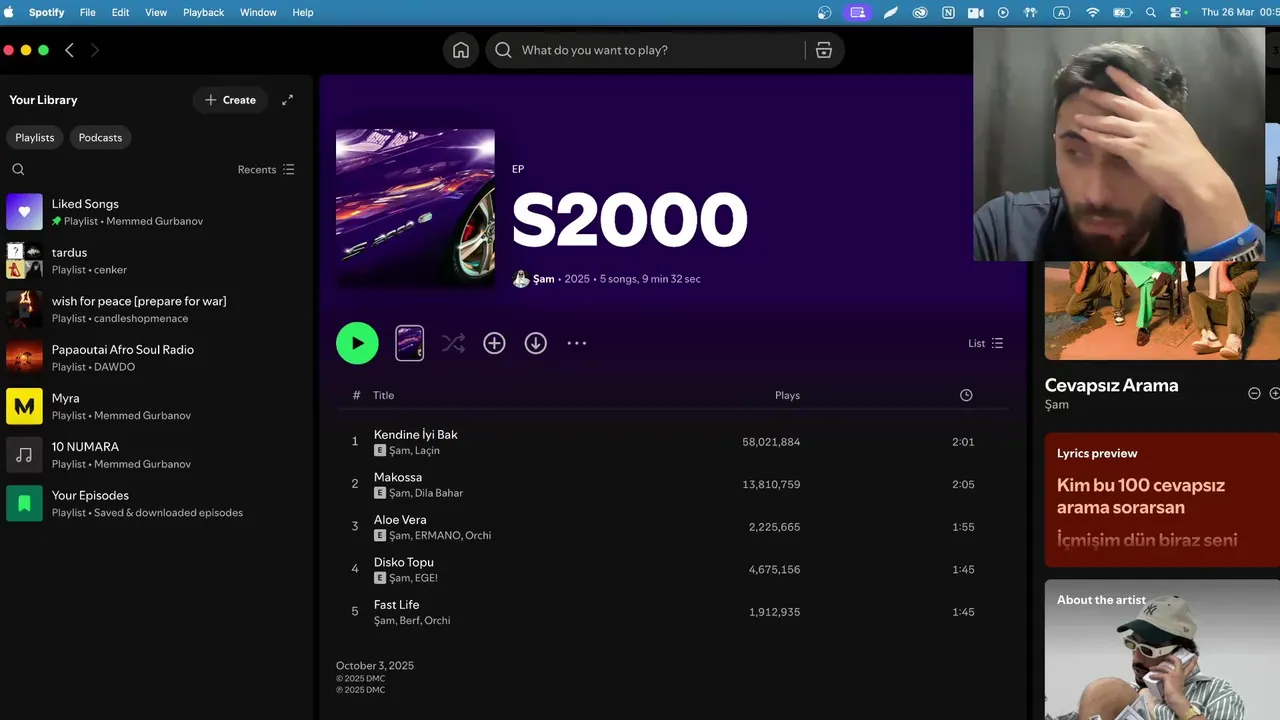Image resolution: width=1280 pixels, height=720 pixels.
Task: Open the Help menu
Action: point(303,12)
